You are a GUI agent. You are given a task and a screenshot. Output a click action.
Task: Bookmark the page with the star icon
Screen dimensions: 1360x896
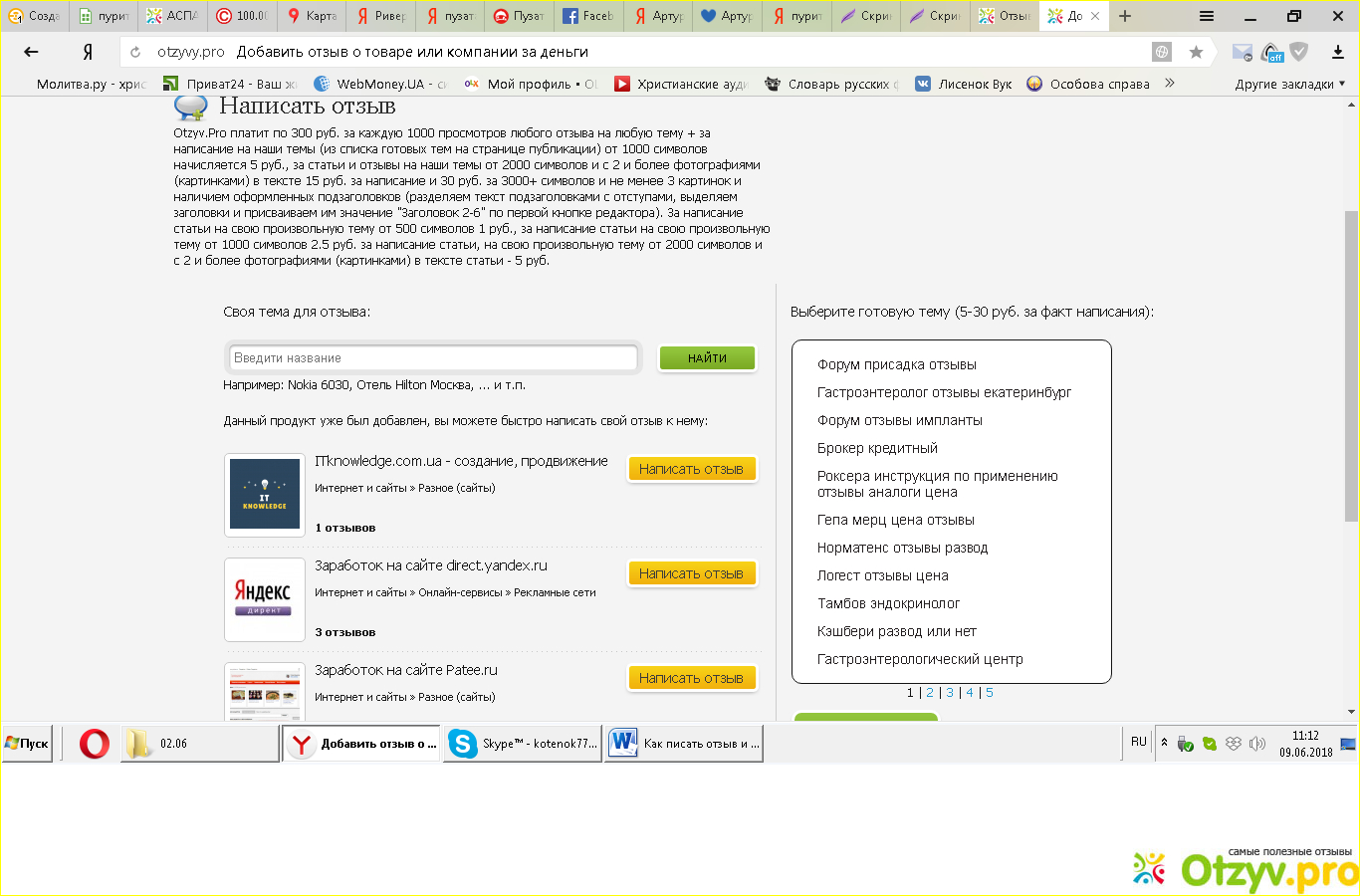[1196, 52]
